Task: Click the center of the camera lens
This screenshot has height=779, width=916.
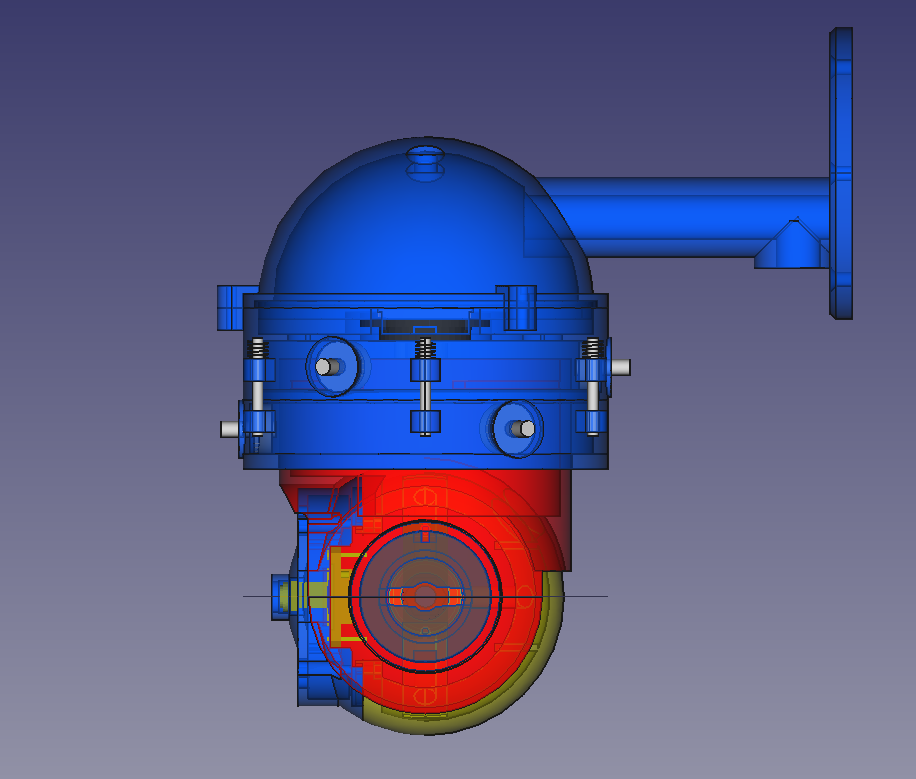Action: [x=425, y=596]
